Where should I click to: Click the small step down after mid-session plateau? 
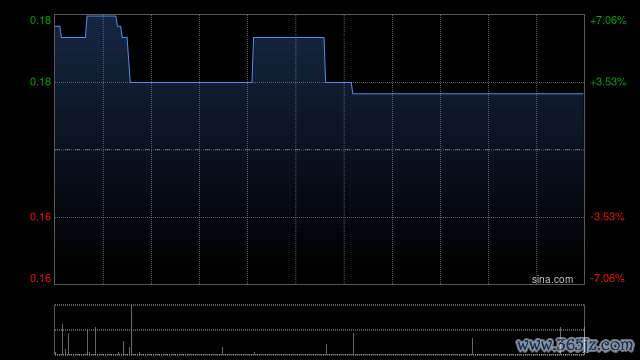pos(352,88)
